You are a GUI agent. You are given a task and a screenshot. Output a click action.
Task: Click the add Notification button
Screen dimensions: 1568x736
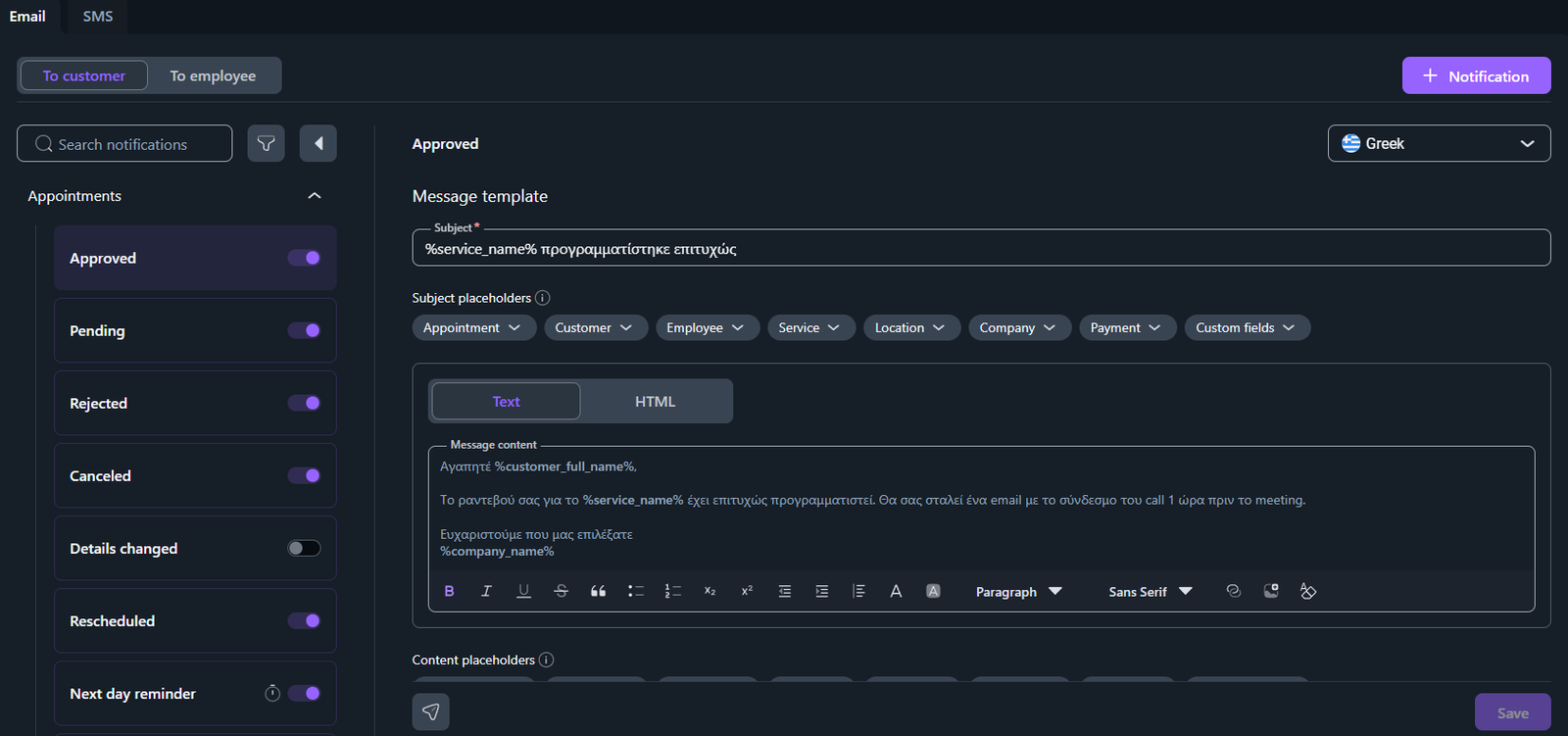tap(1476, 75)
